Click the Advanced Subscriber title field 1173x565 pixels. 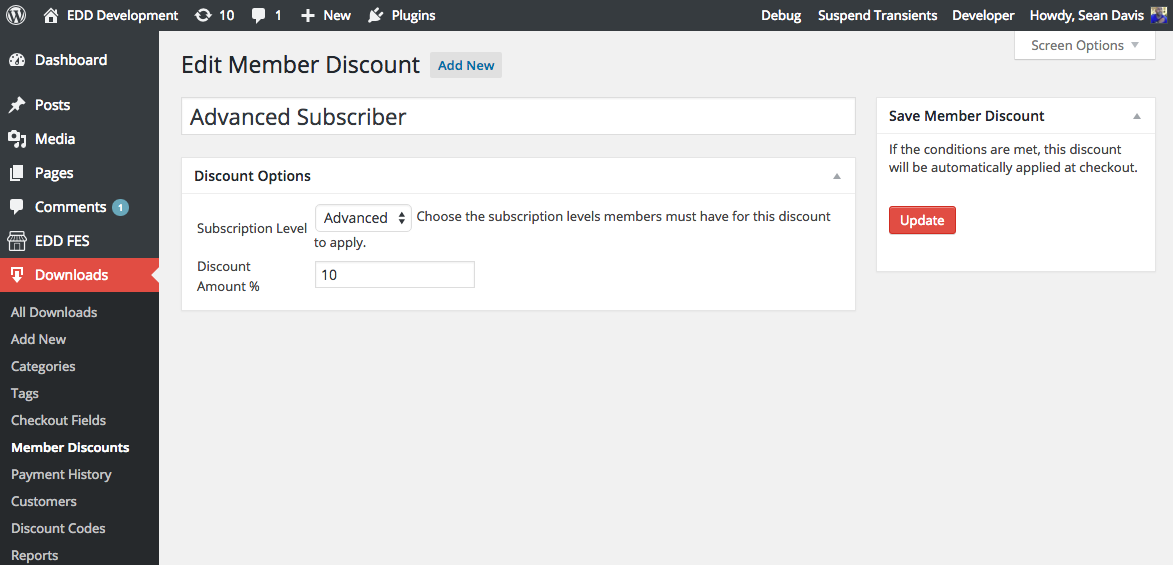pyautogui.click(x=518, y=117)
